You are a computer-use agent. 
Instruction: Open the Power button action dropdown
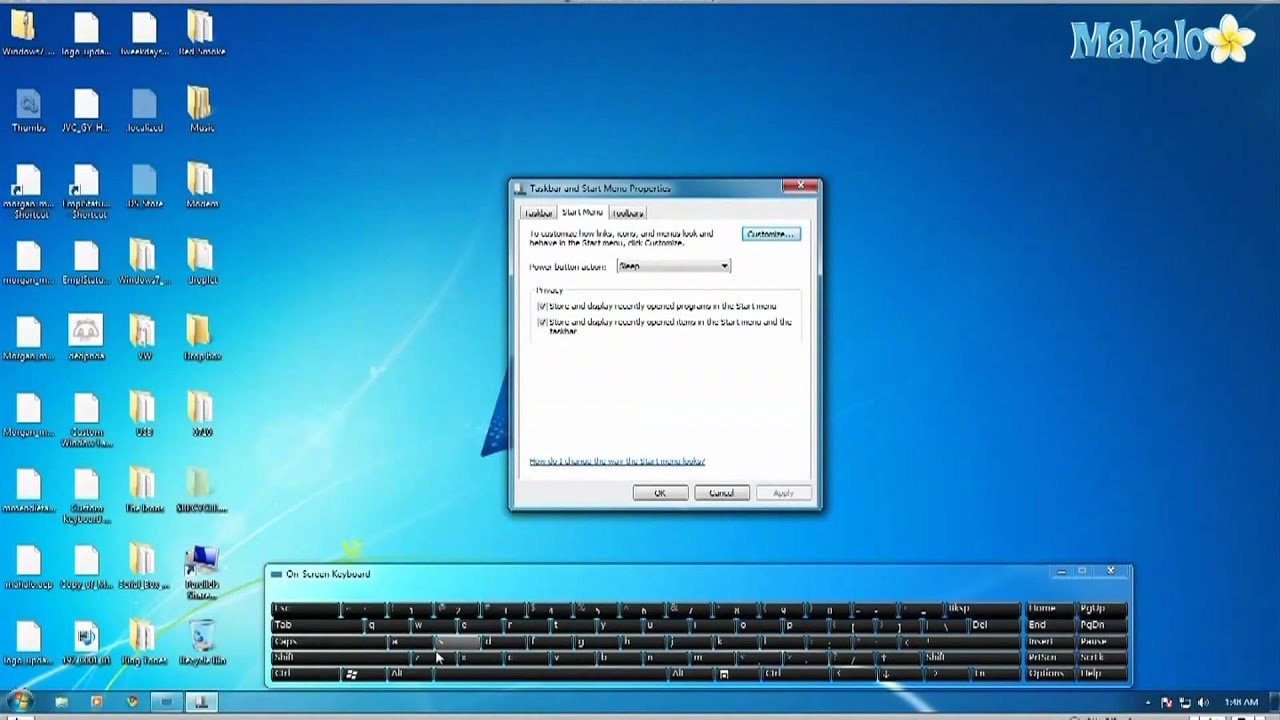pos(674,266)
